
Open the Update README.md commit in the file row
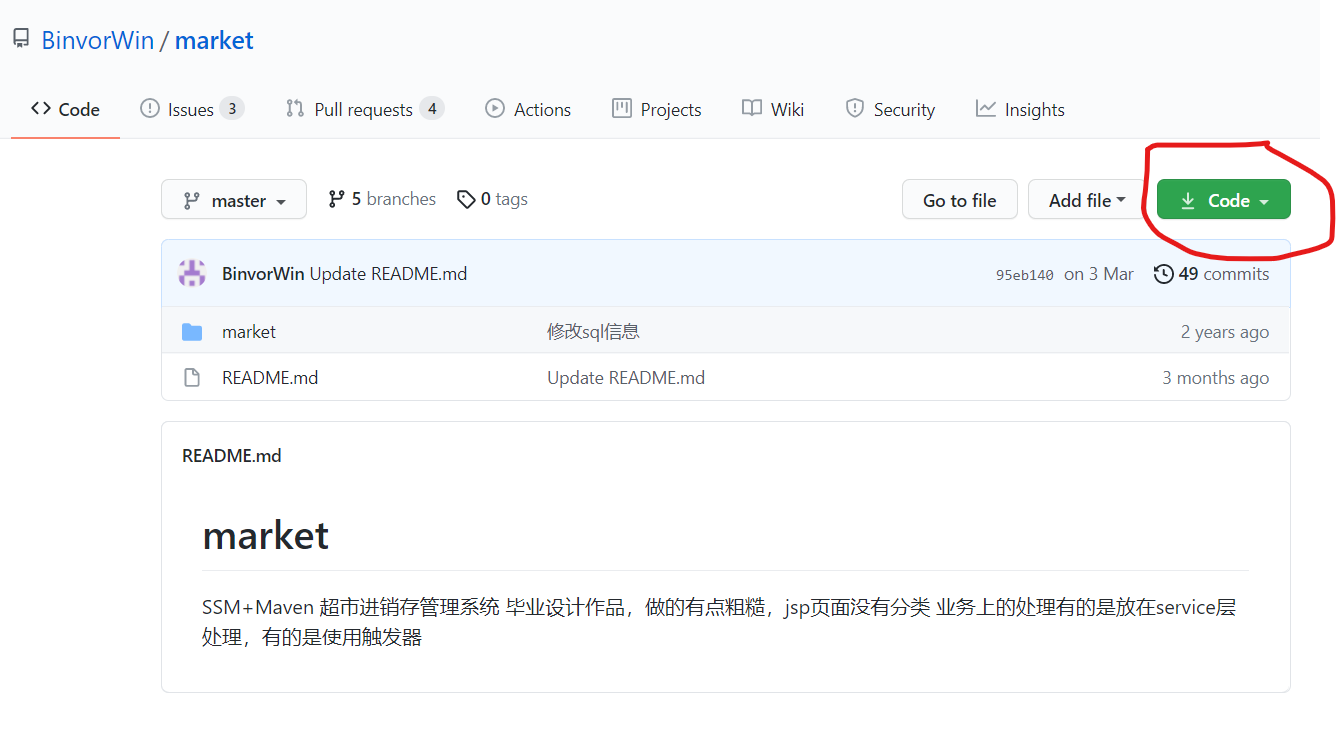(x=626, y=378)
